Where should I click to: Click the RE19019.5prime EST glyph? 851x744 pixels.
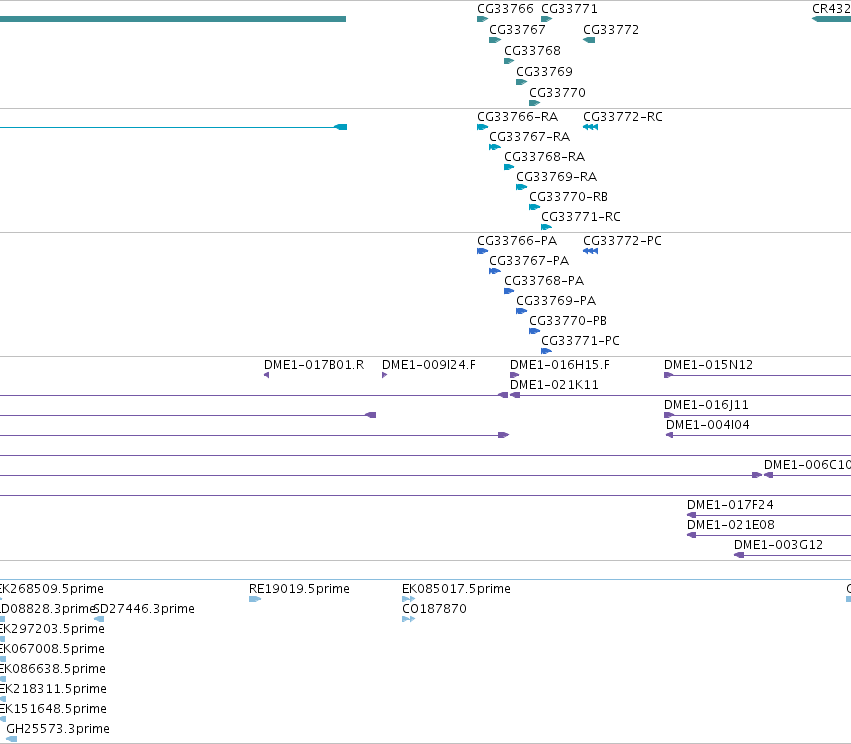coord(255,599)
